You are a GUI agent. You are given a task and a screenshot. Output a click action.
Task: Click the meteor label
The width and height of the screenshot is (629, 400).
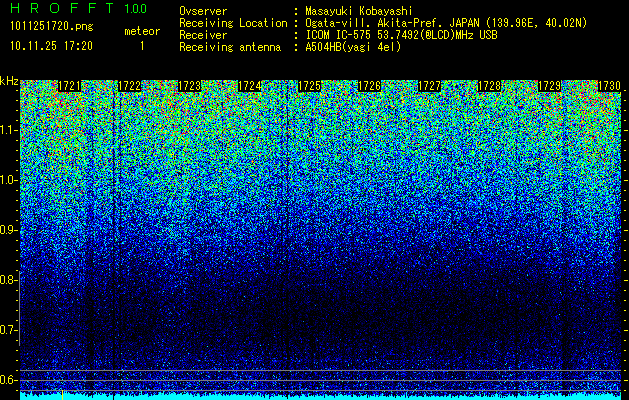pos(142,31)
